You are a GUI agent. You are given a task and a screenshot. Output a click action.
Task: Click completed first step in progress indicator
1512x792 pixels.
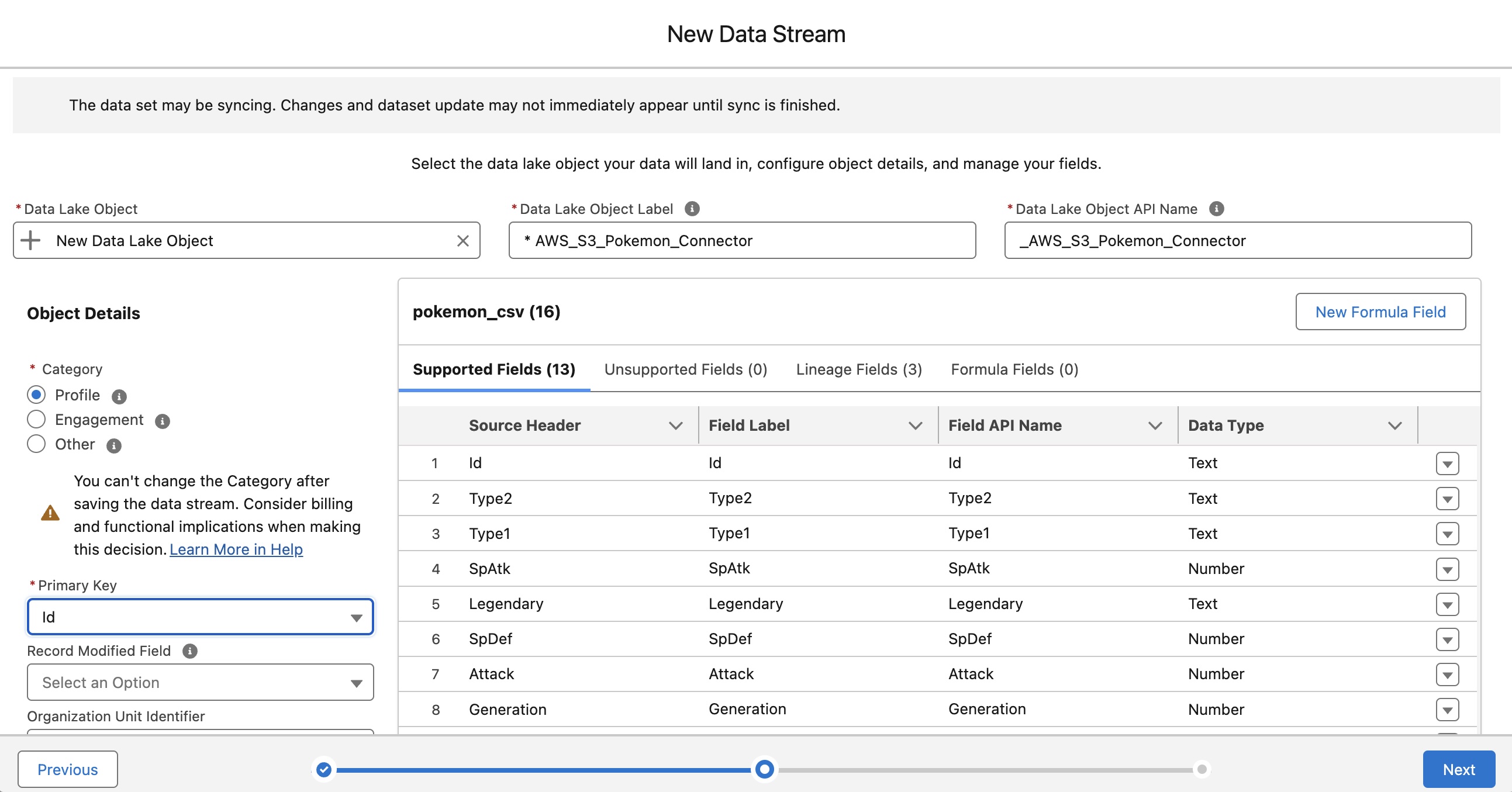pyautogui.click(x=323, y=770)
